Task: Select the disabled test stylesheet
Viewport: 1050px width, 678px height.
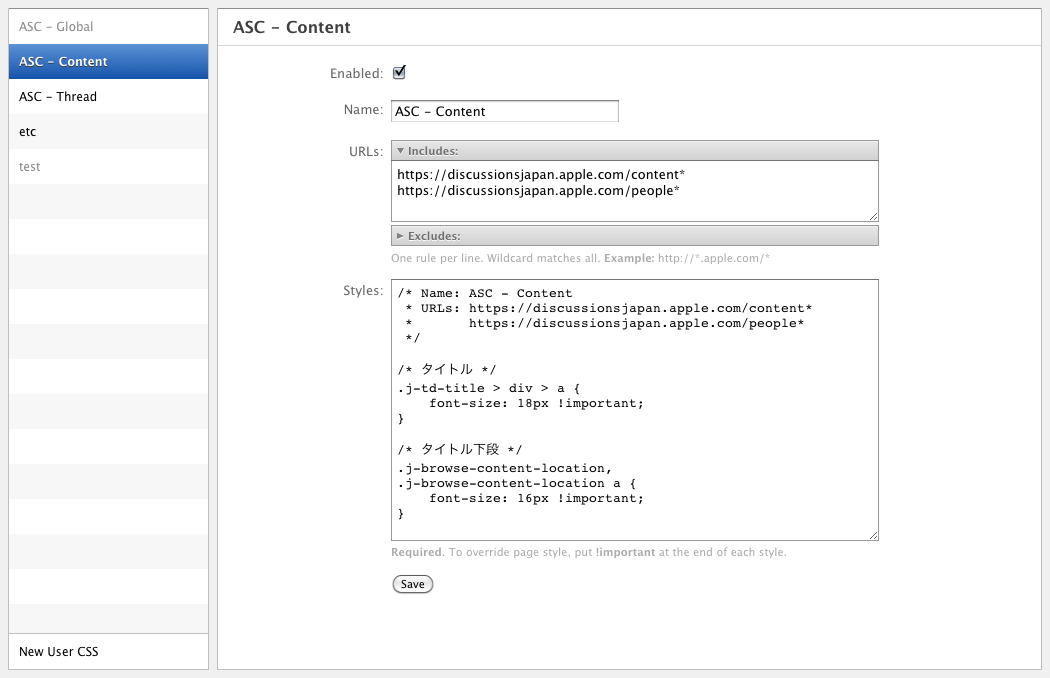Action: point(30,167)
